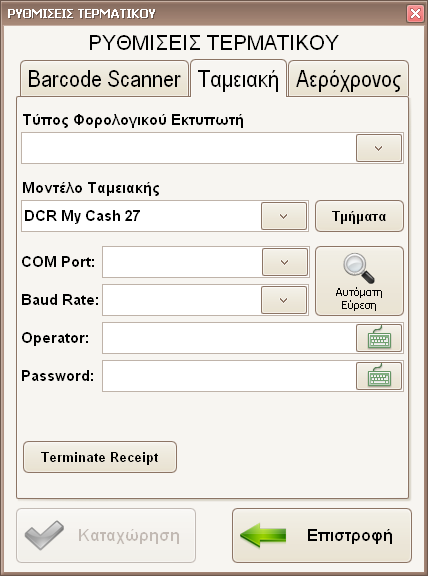Click the magnifier Αυτόματη Εύρεση button
This screenshot has width=428, height=576.
pos(359,281)
